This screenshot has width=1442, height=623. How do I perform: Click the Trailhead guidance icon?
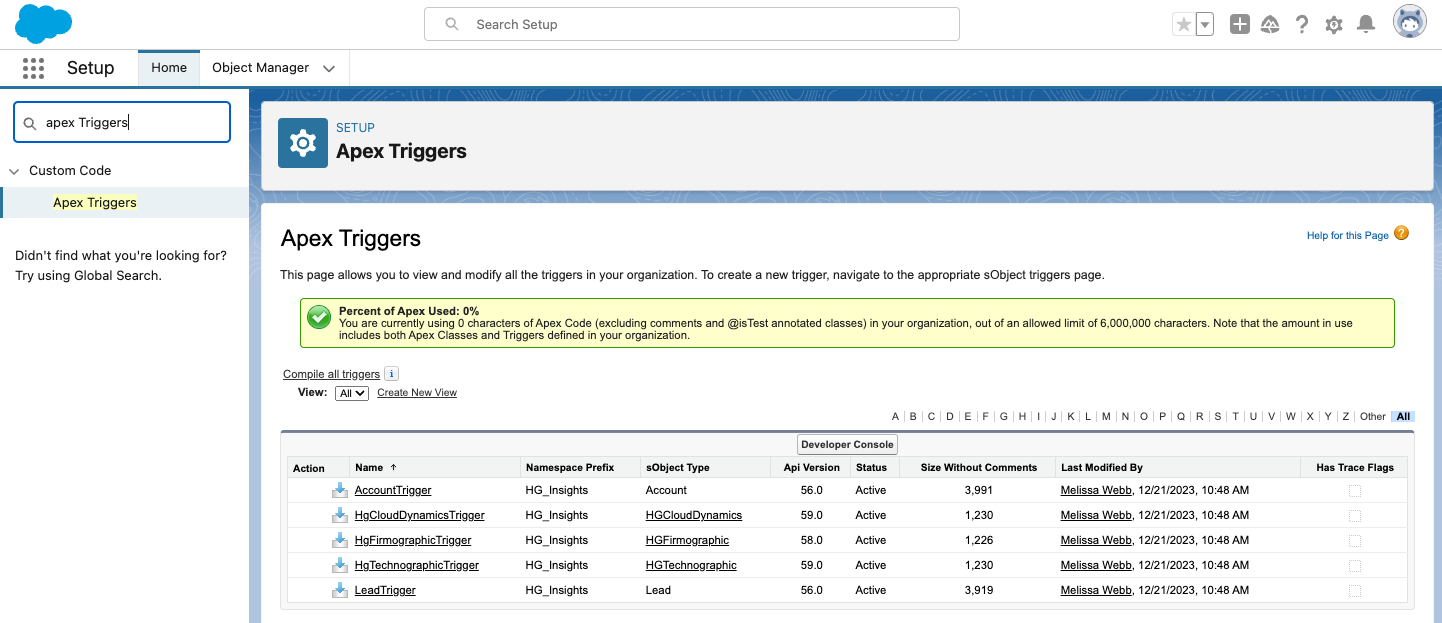click(1270, 25)
